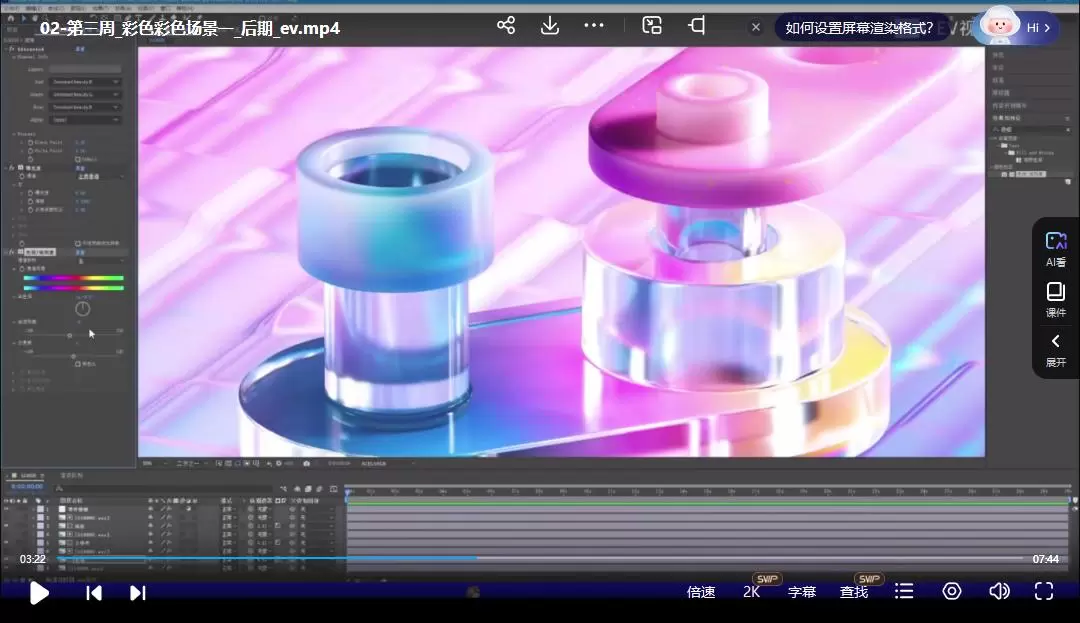Open the 2K video quality selector
Image resolution: width=1080 pixels, height=623 pixels.
[752, 591]
